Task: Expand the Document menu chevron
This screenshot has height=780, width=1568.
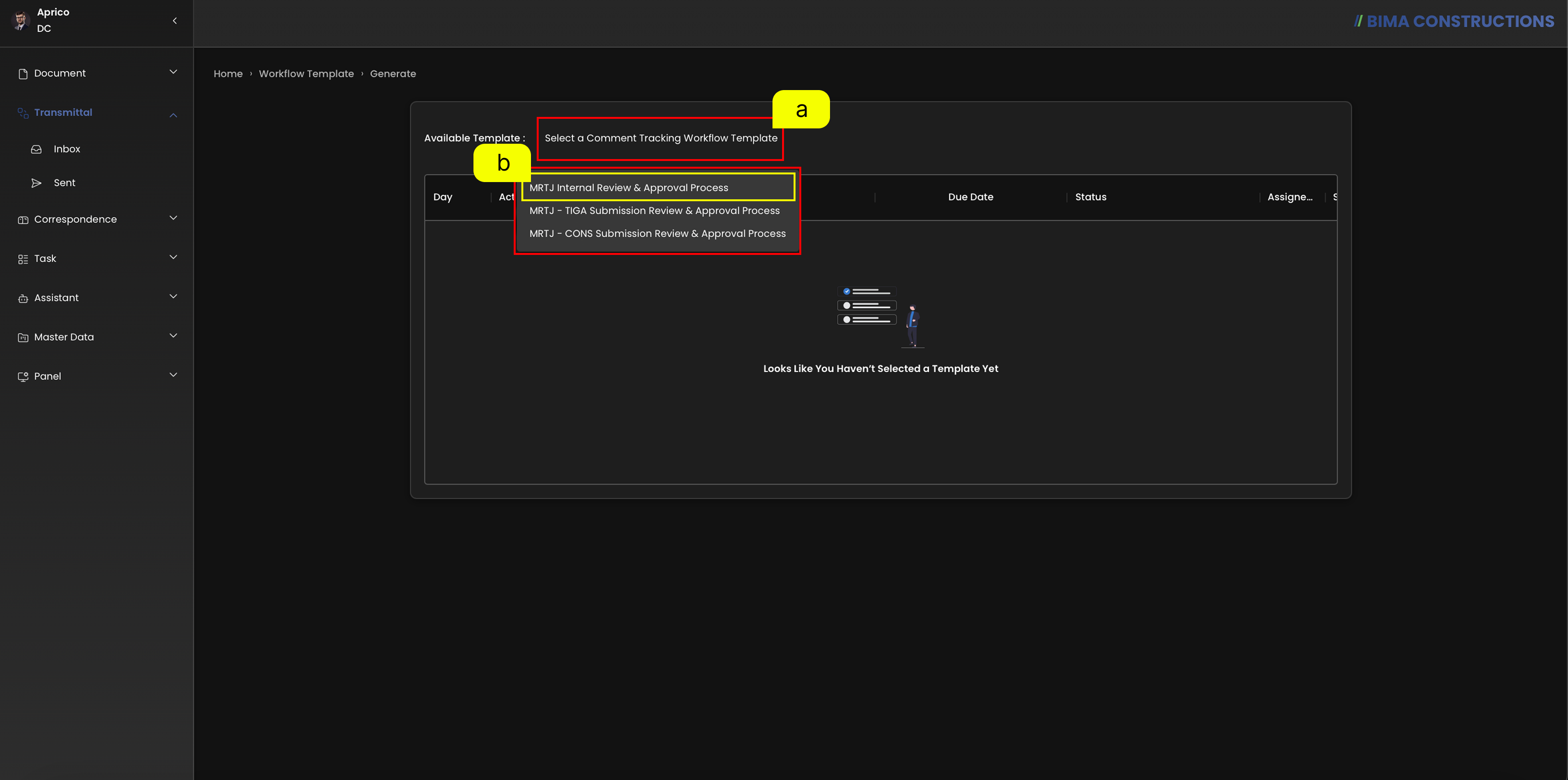Action: (x=173, y=72)
